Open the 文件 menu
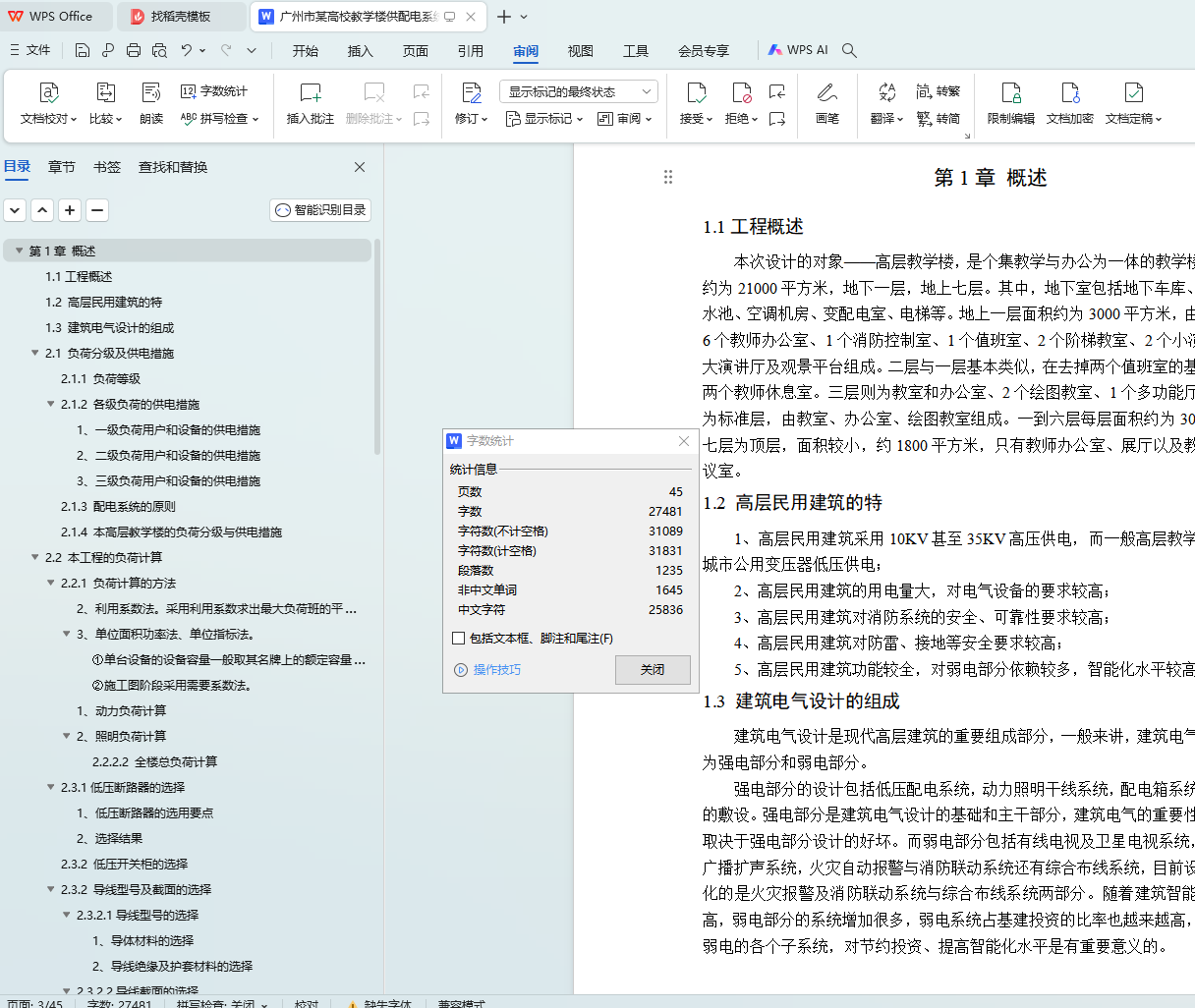 click(x=29, y=50)
